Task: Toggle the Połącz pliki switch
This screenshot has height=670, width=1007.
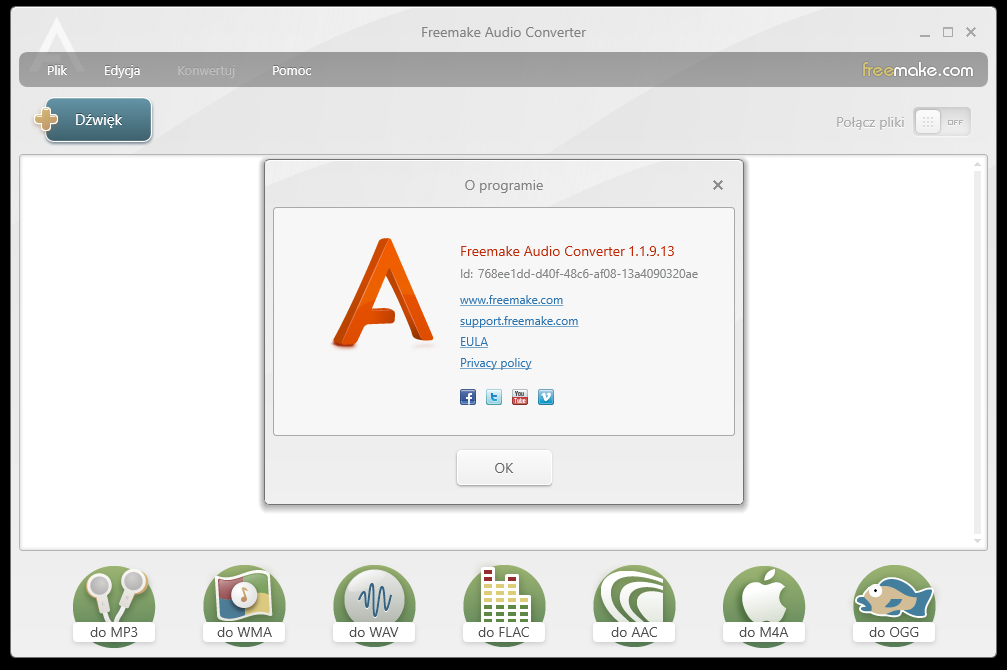Action: [x=941, y=121]
